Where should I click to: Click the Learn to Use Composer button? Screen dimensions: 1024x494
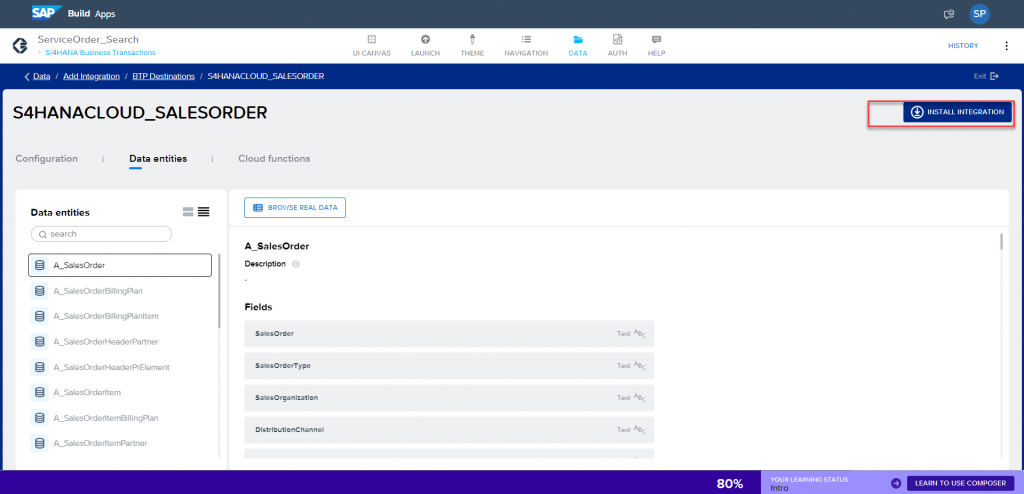coord(961,484)
